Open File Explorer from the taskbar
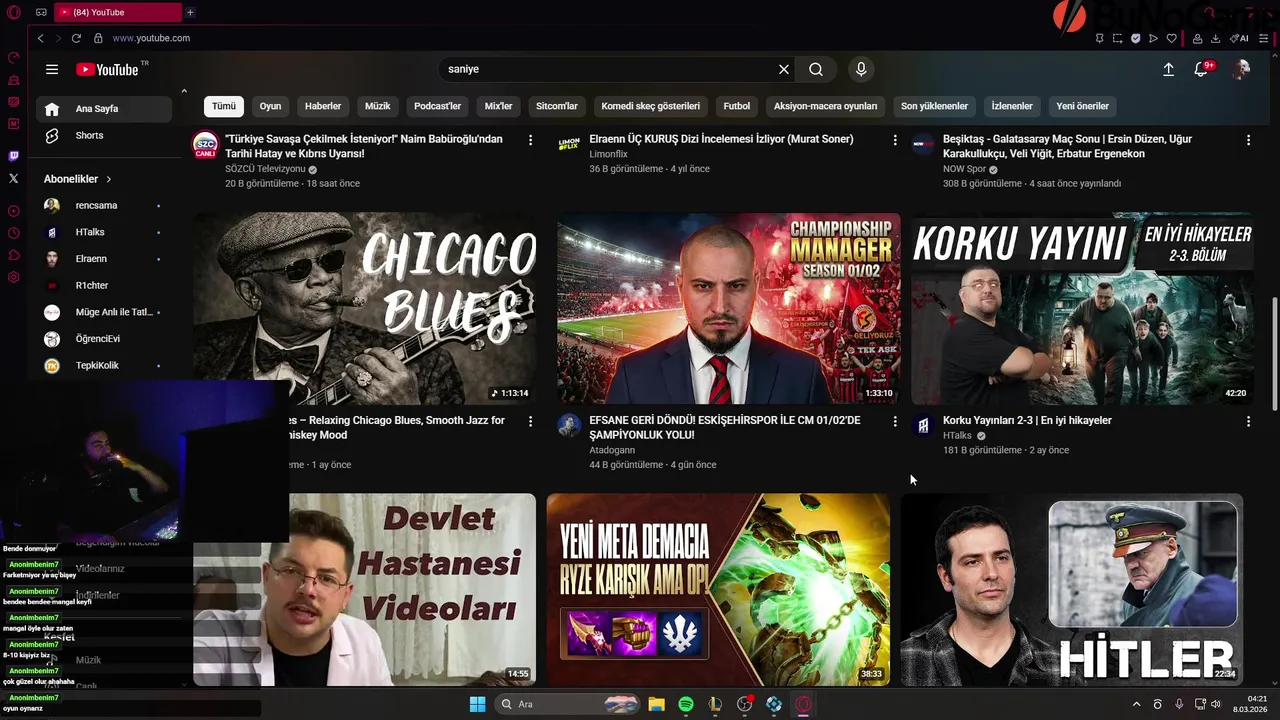The width and height of the screenshot is (1280, 720). [x=657, y=704]
